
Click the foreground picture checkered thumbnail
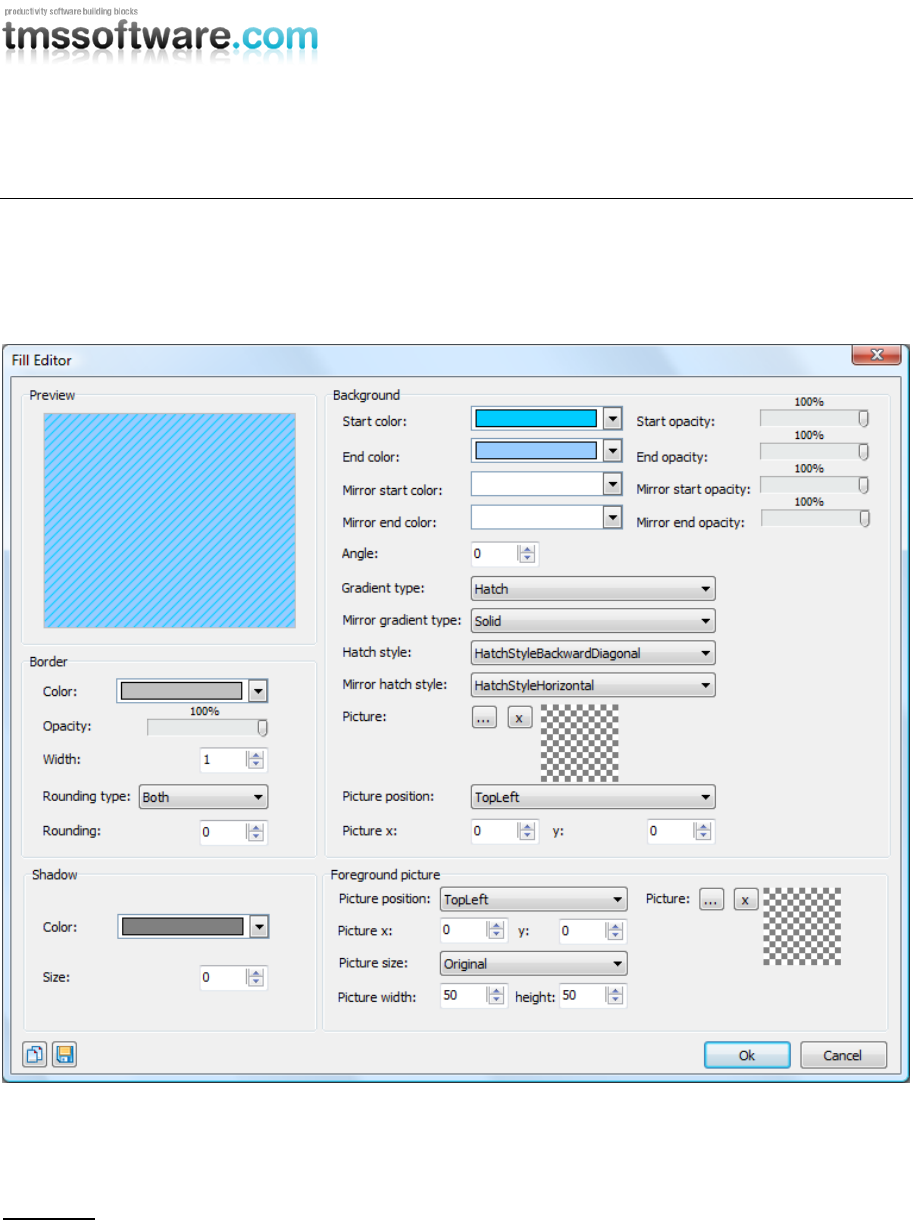pos(802,927)
